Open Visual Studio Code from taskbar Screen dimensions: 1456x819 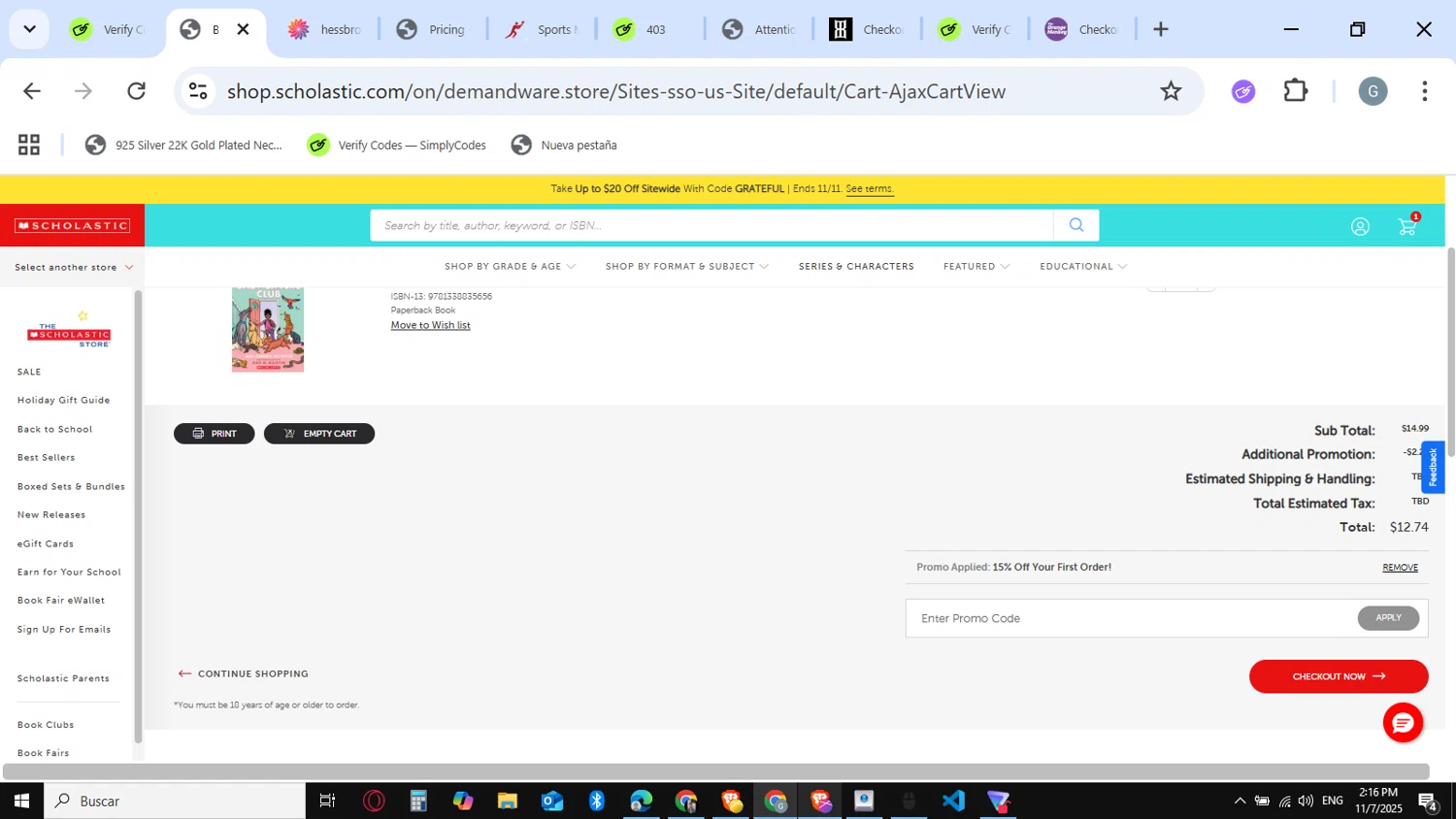[x=953, y=801]
